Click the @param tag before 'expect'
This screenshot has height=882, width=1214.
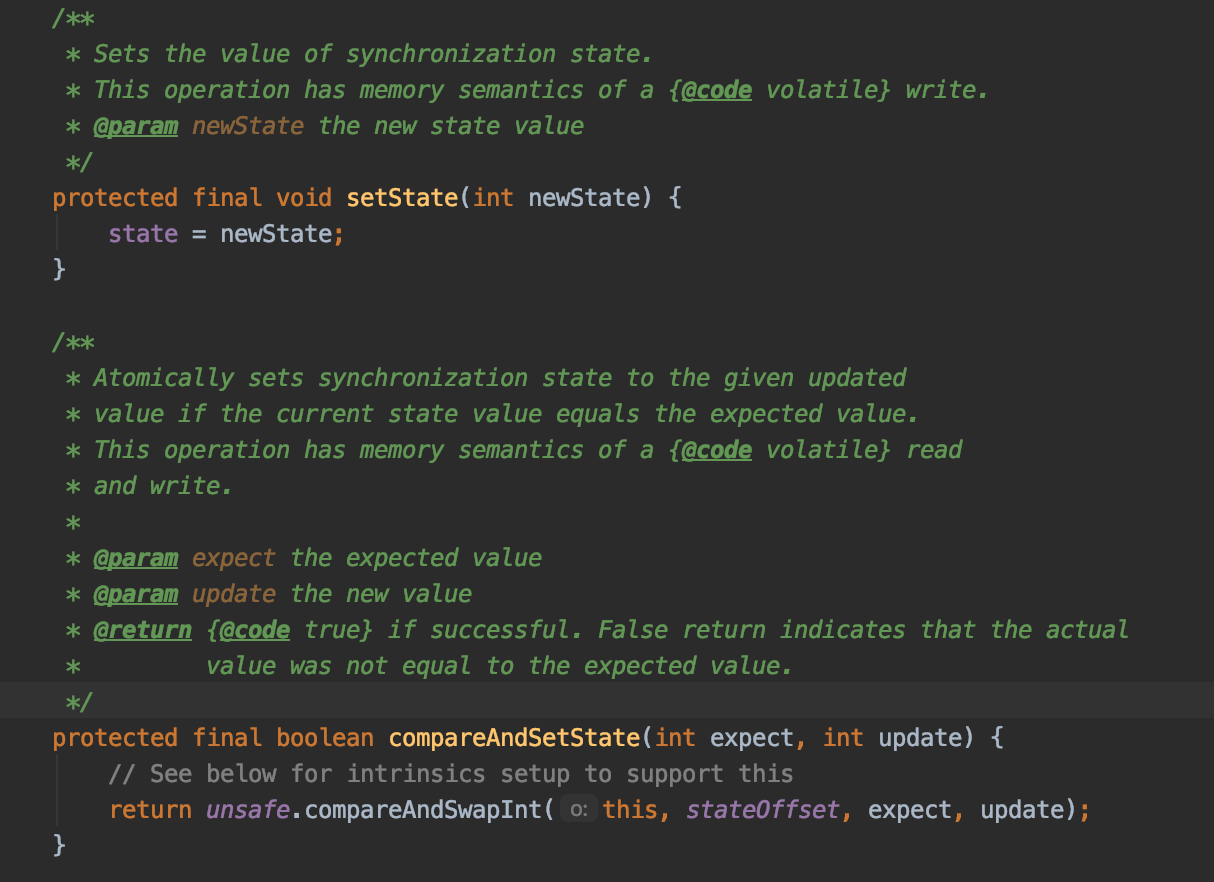coord(136,558)
